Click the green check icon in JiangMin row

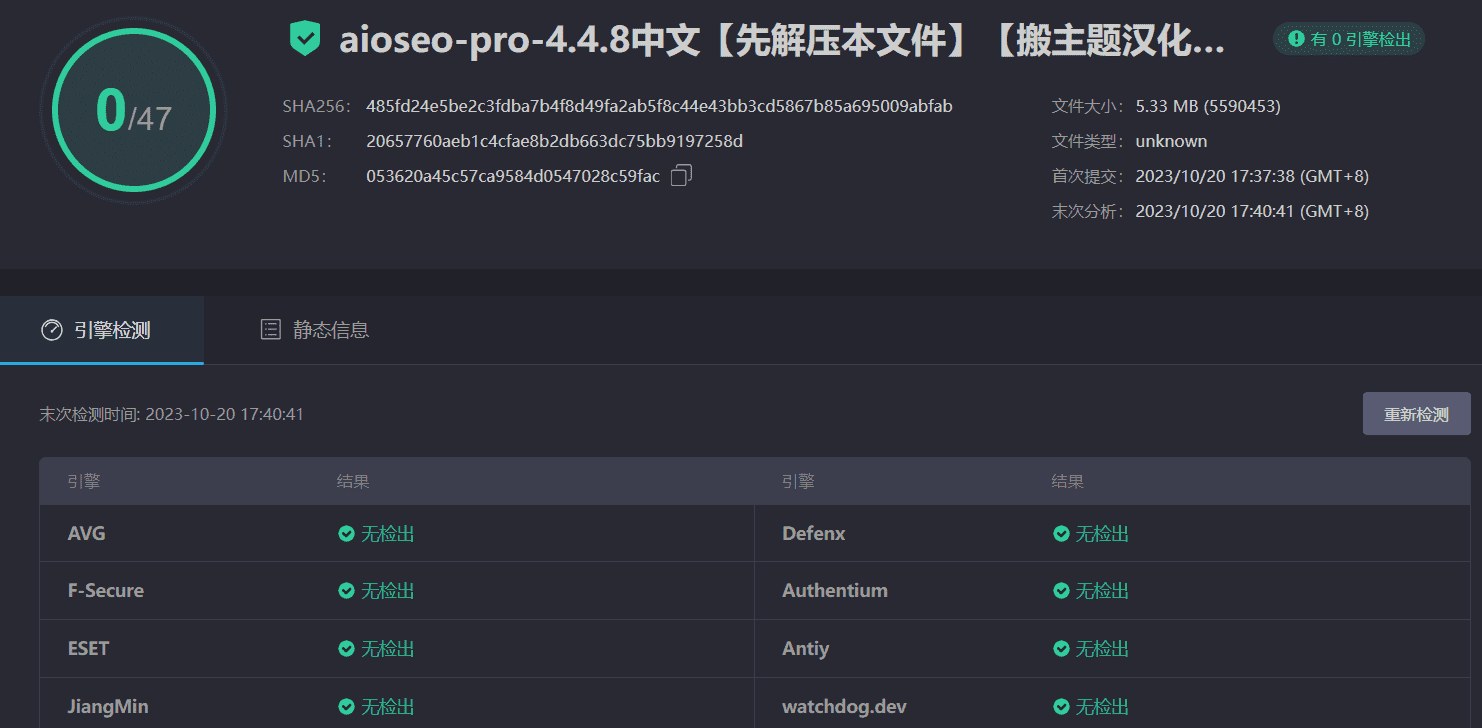click(x=346, y=707)
